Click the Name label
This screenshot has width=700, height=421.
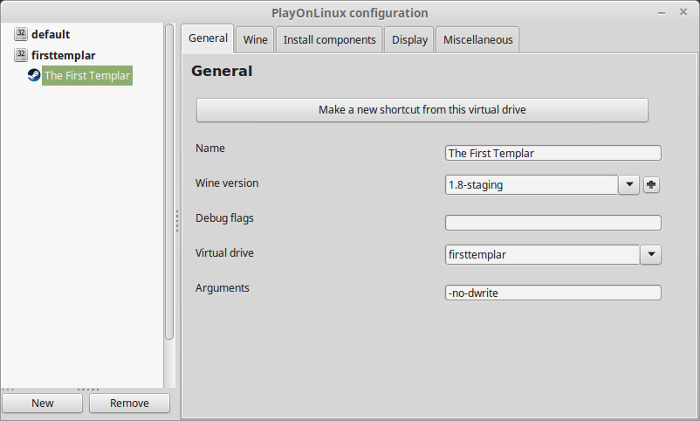(210, 148)
